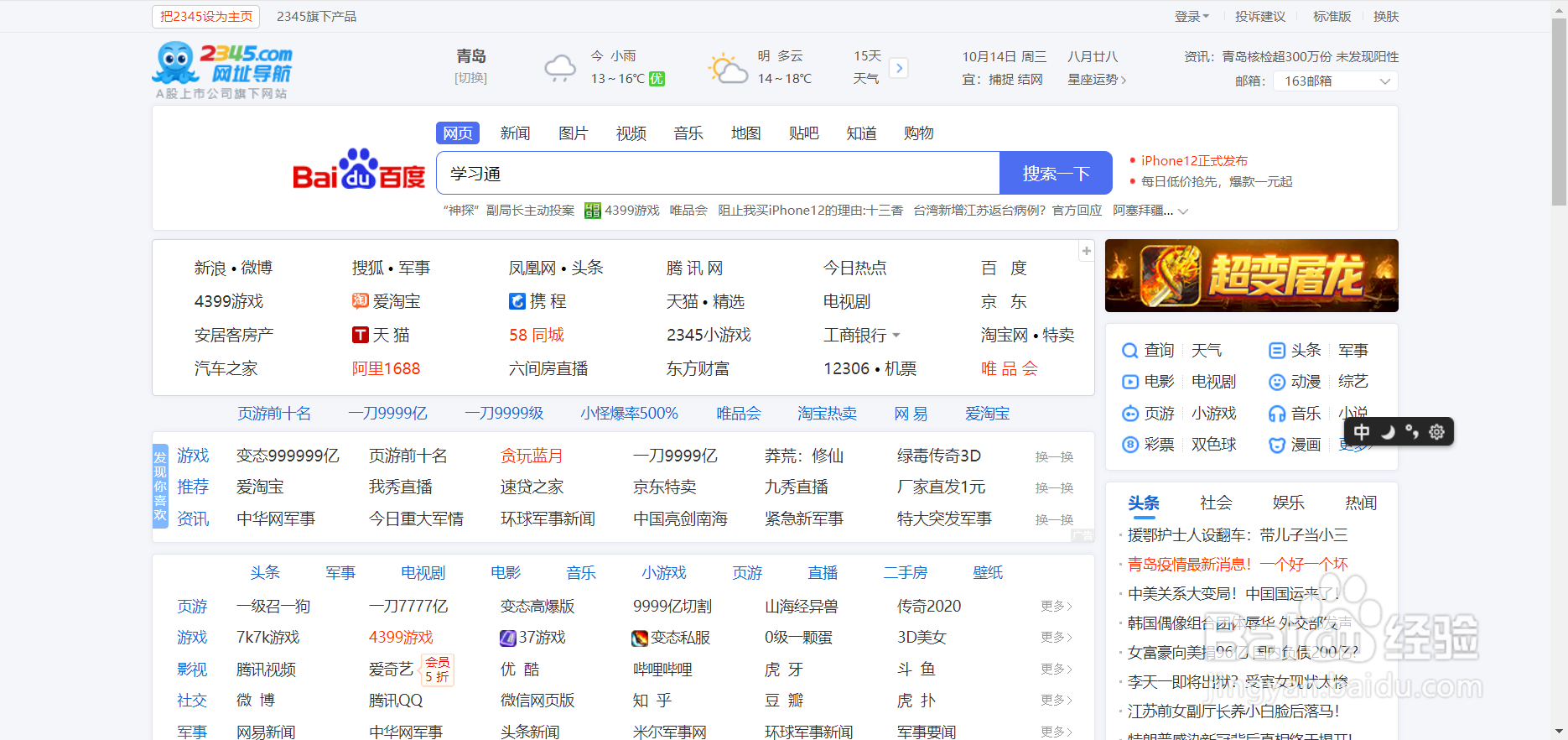This screenshot has width=1568, height=740.
Task: Select the 地图 search tab
Action: tap(746, 133)
